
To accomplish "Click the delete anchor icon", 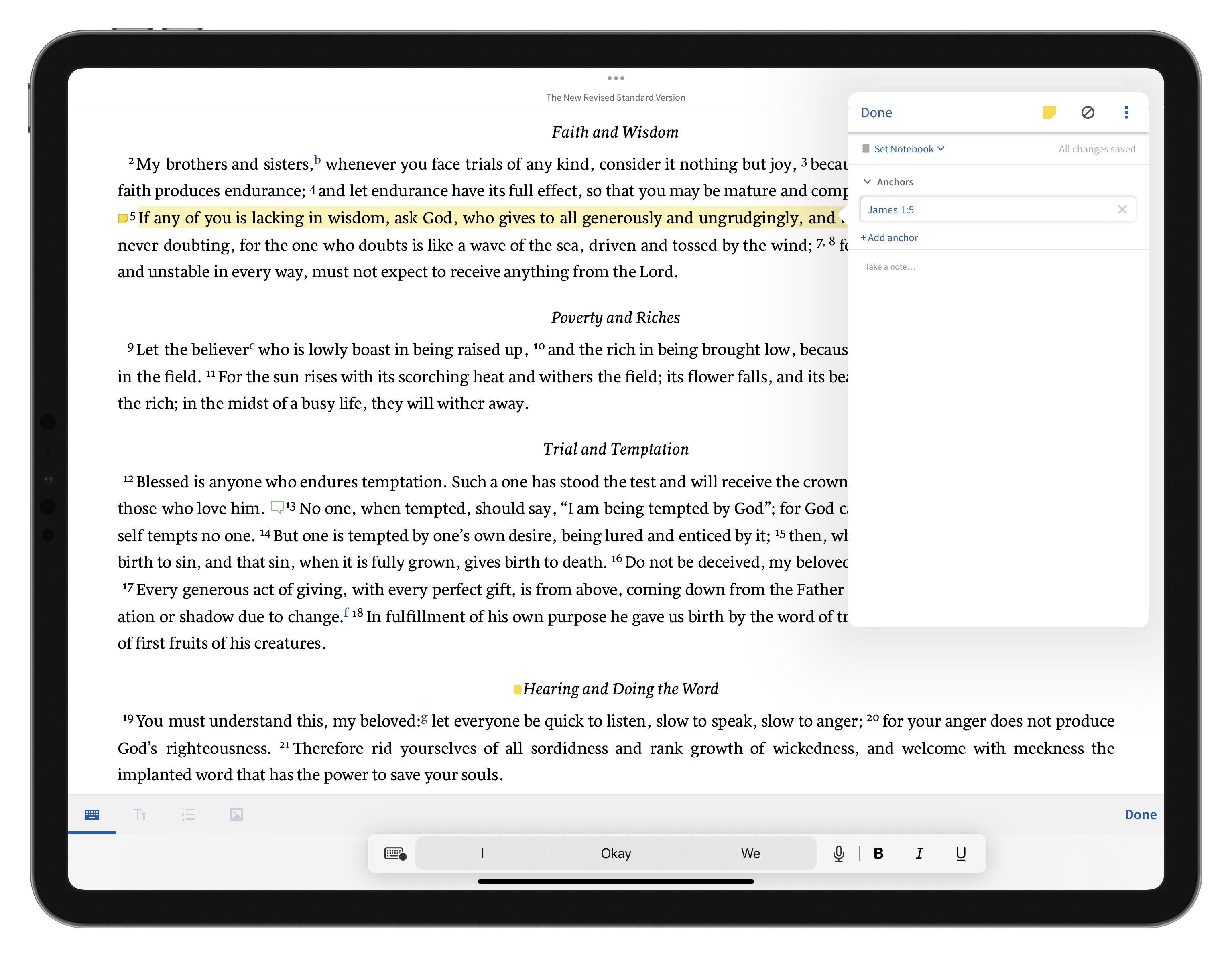I will tap(1122, 209).
